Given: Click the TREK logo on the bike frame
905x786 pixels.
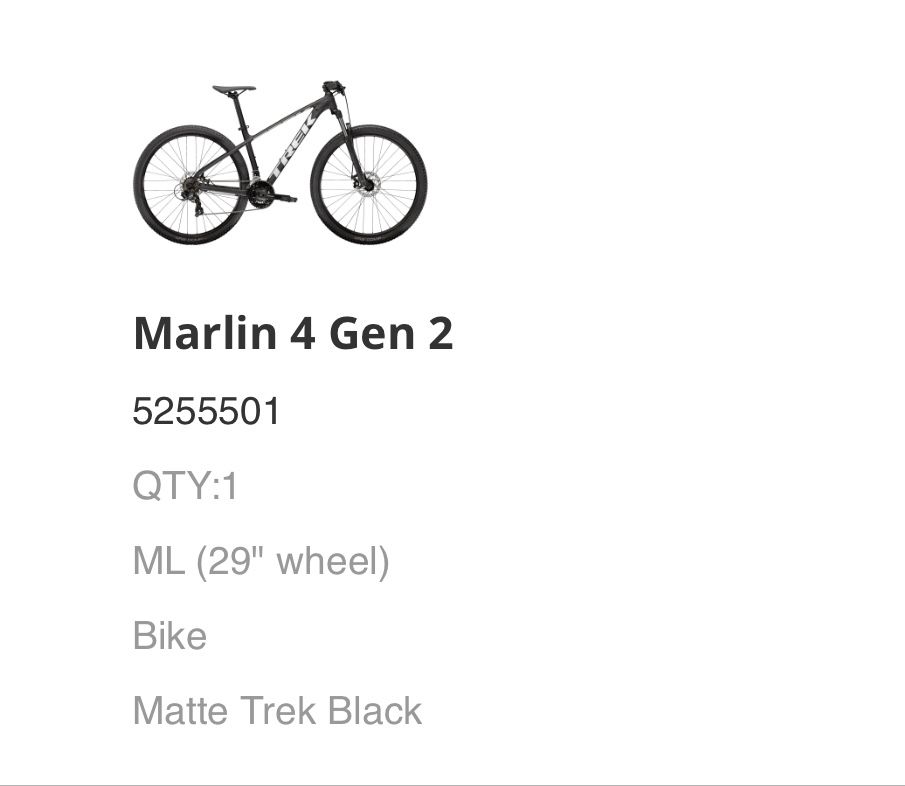Looking at the screenshot, I should point(291,150).
